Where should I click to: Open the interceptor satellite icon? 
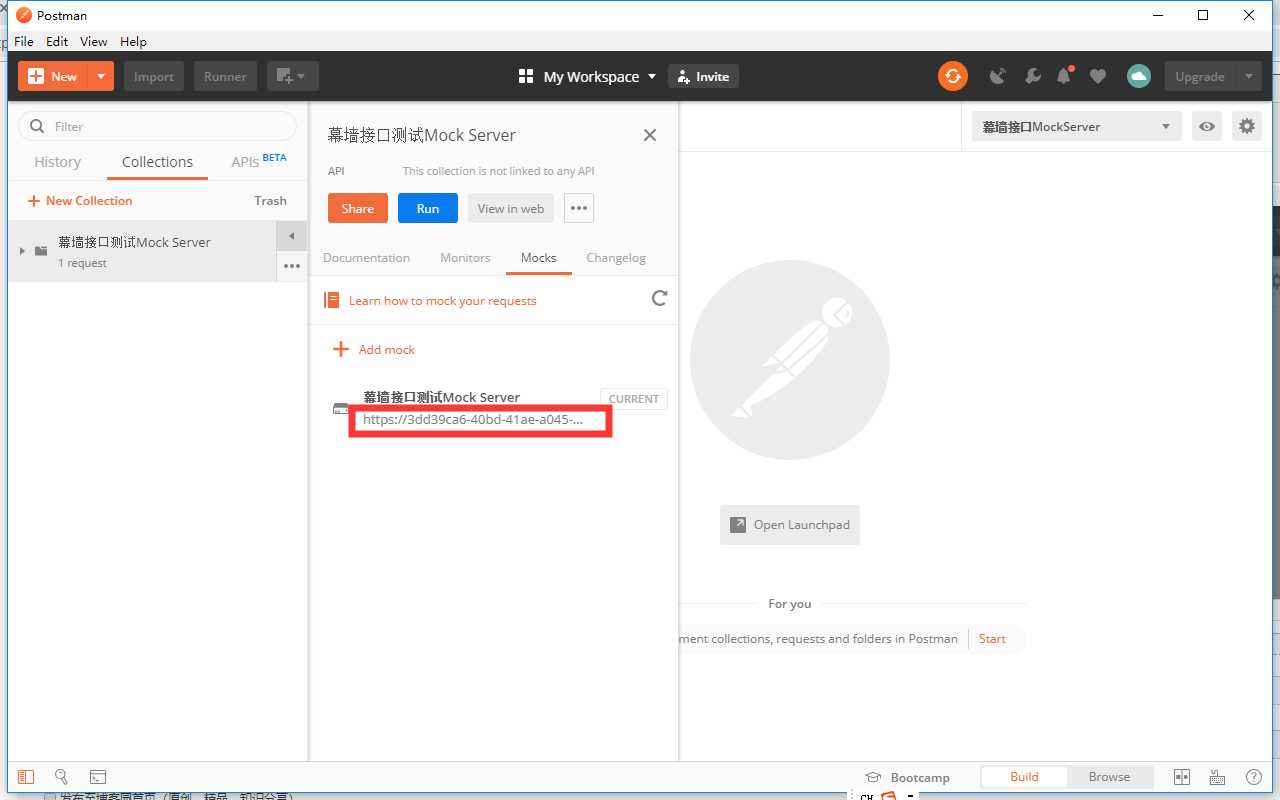997,76
